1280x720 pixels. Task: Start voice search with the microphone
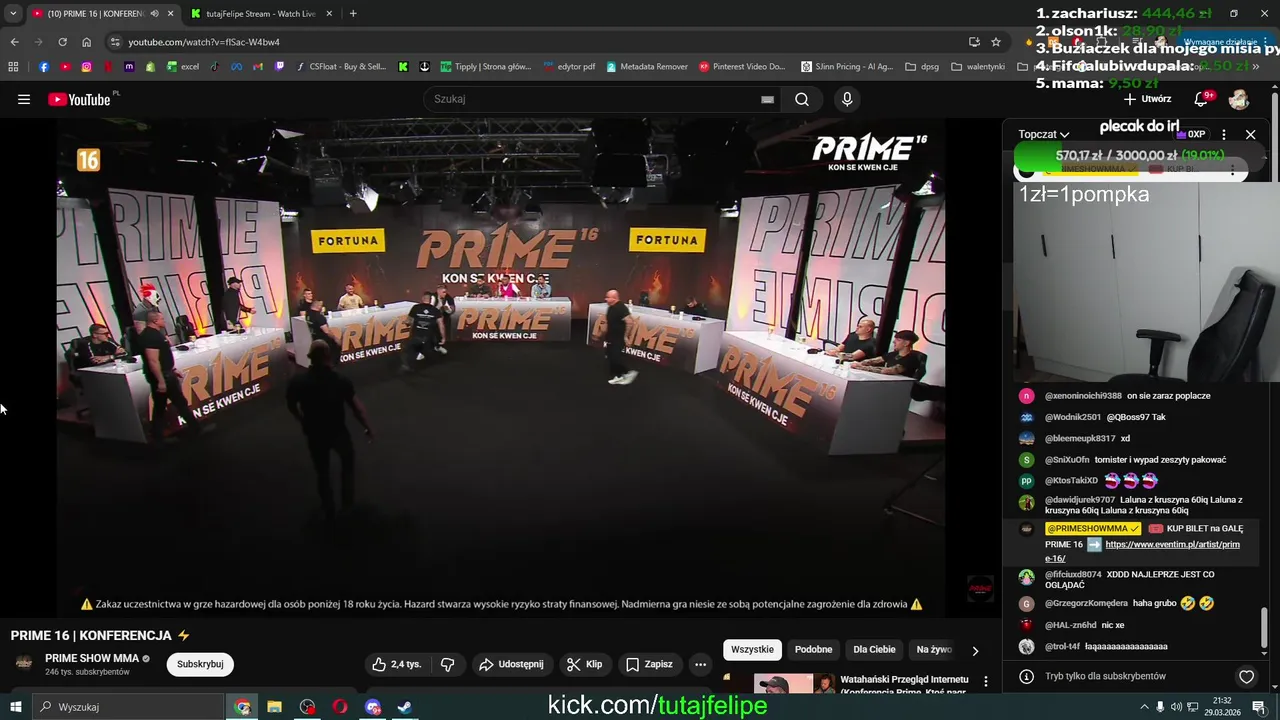coord(847,99)
